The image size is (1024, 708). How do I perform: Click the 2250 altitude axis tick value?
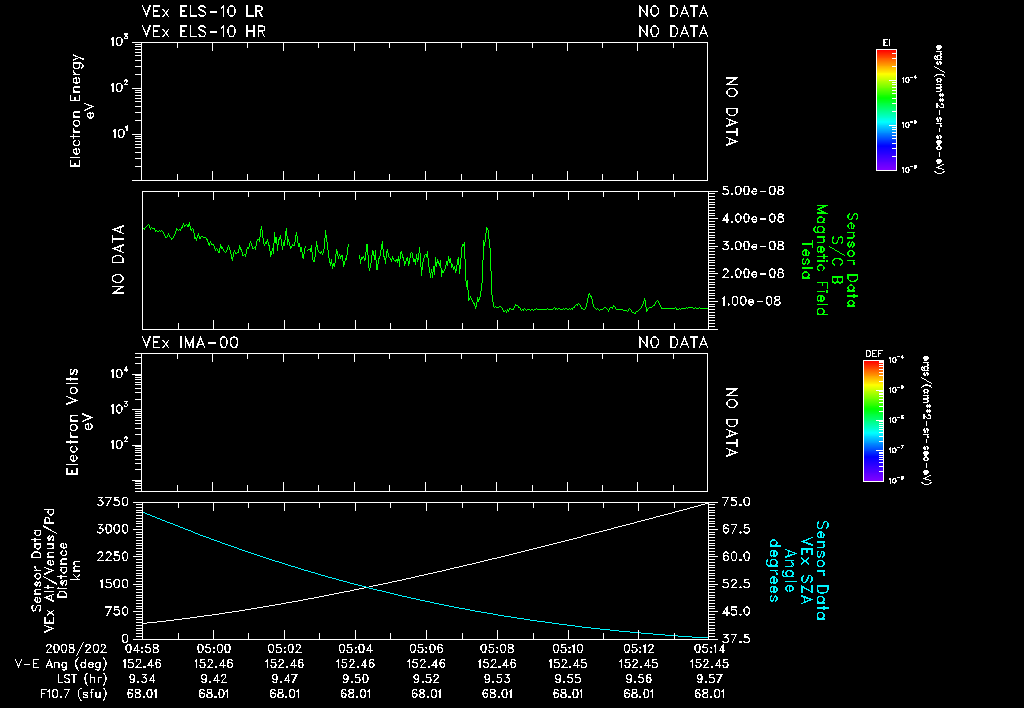[112, 556]
